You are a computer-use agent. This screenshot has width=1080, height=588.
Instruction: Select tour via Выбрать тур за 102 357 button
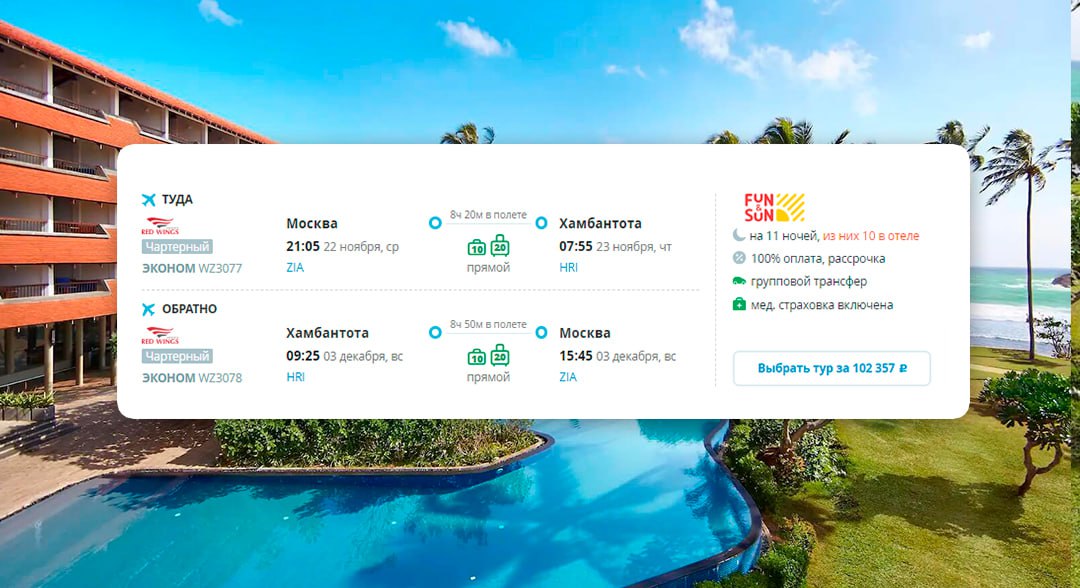[831, 368]
